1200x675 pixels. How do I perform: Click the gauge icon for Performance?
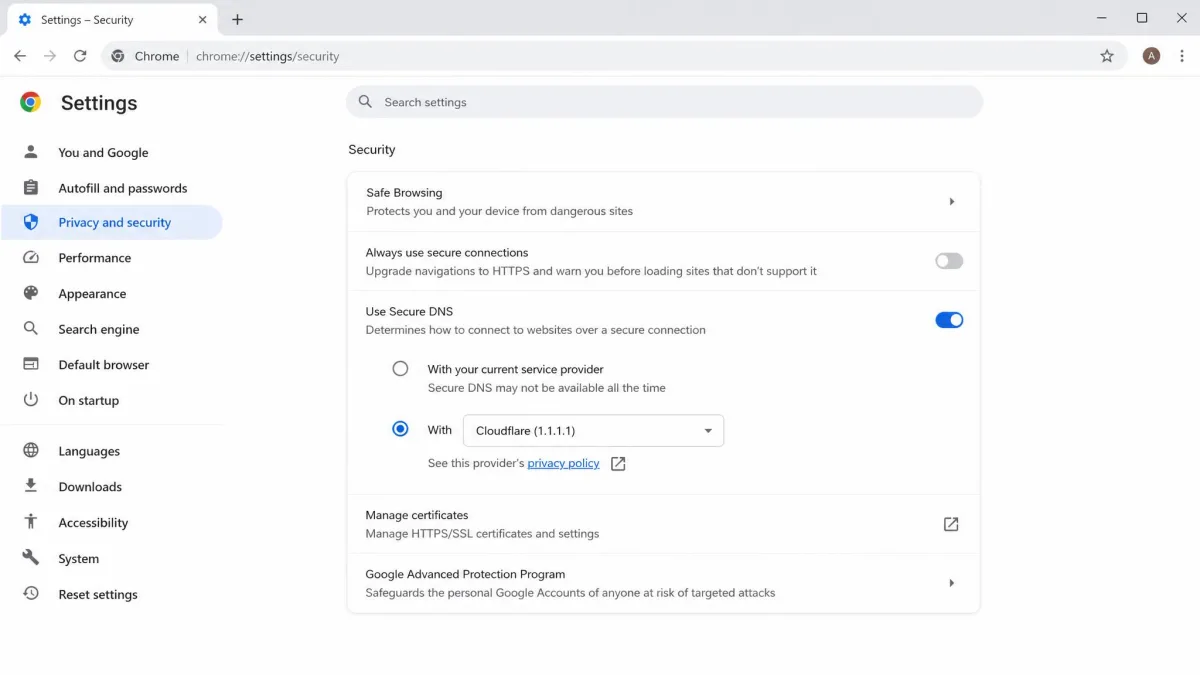point(31,258)
